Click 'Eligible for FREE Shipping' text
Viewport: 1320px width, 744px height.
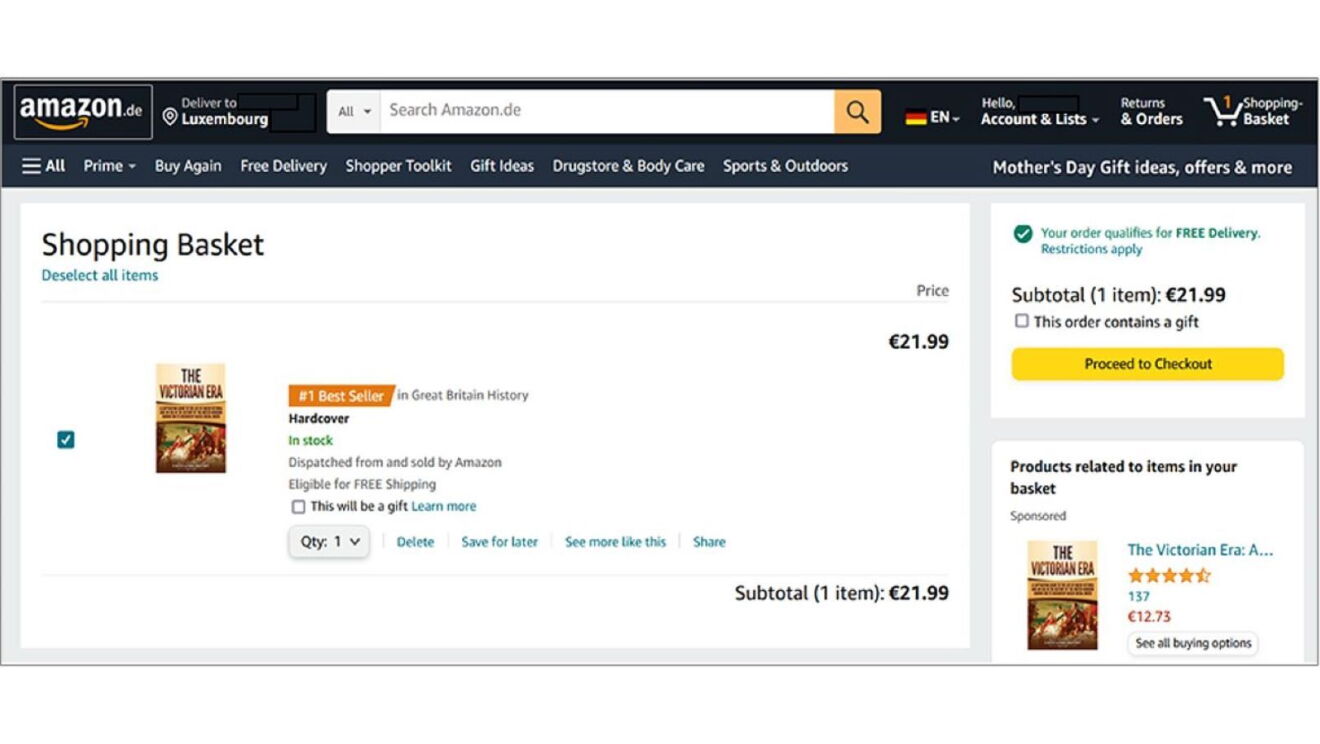pos(362,484)
